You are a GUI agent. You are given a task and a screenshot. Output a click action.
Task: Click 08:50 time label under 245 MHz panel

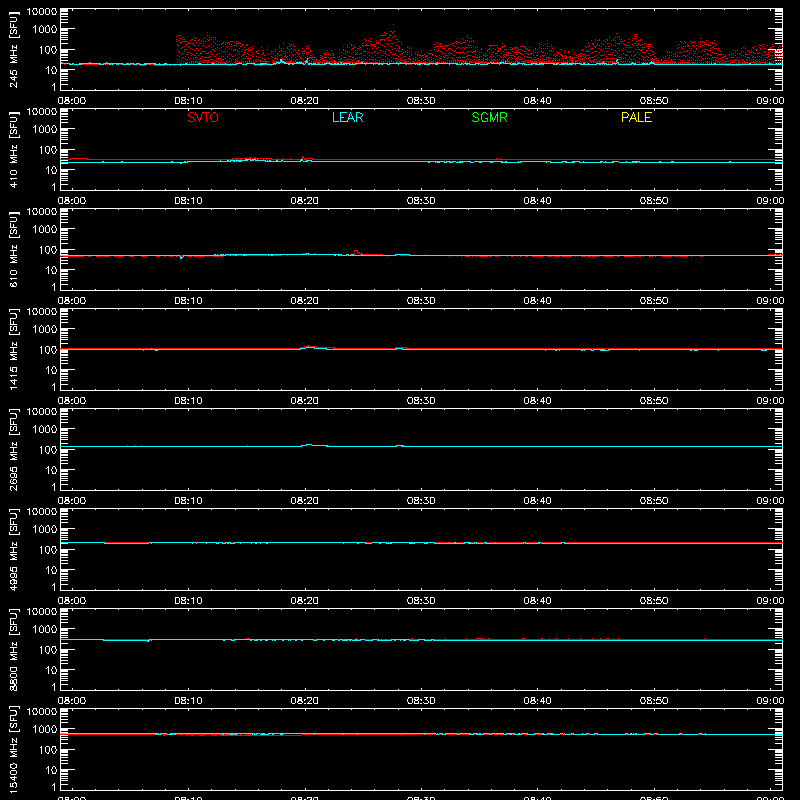tap(654, 101)
